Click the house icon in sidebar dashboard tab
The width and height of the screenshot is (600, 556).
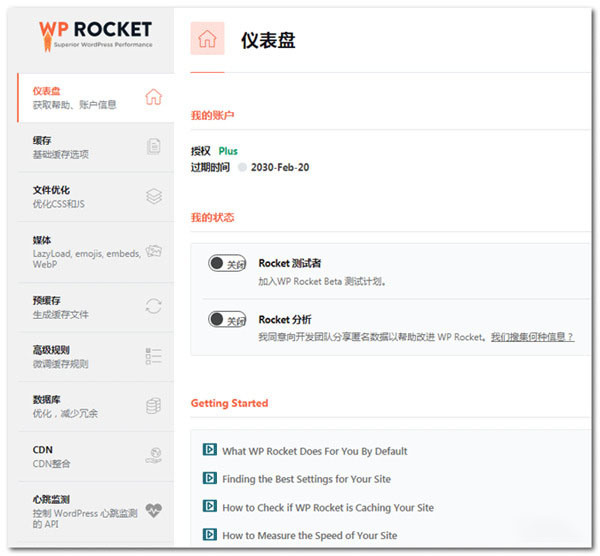coord(153,97)
